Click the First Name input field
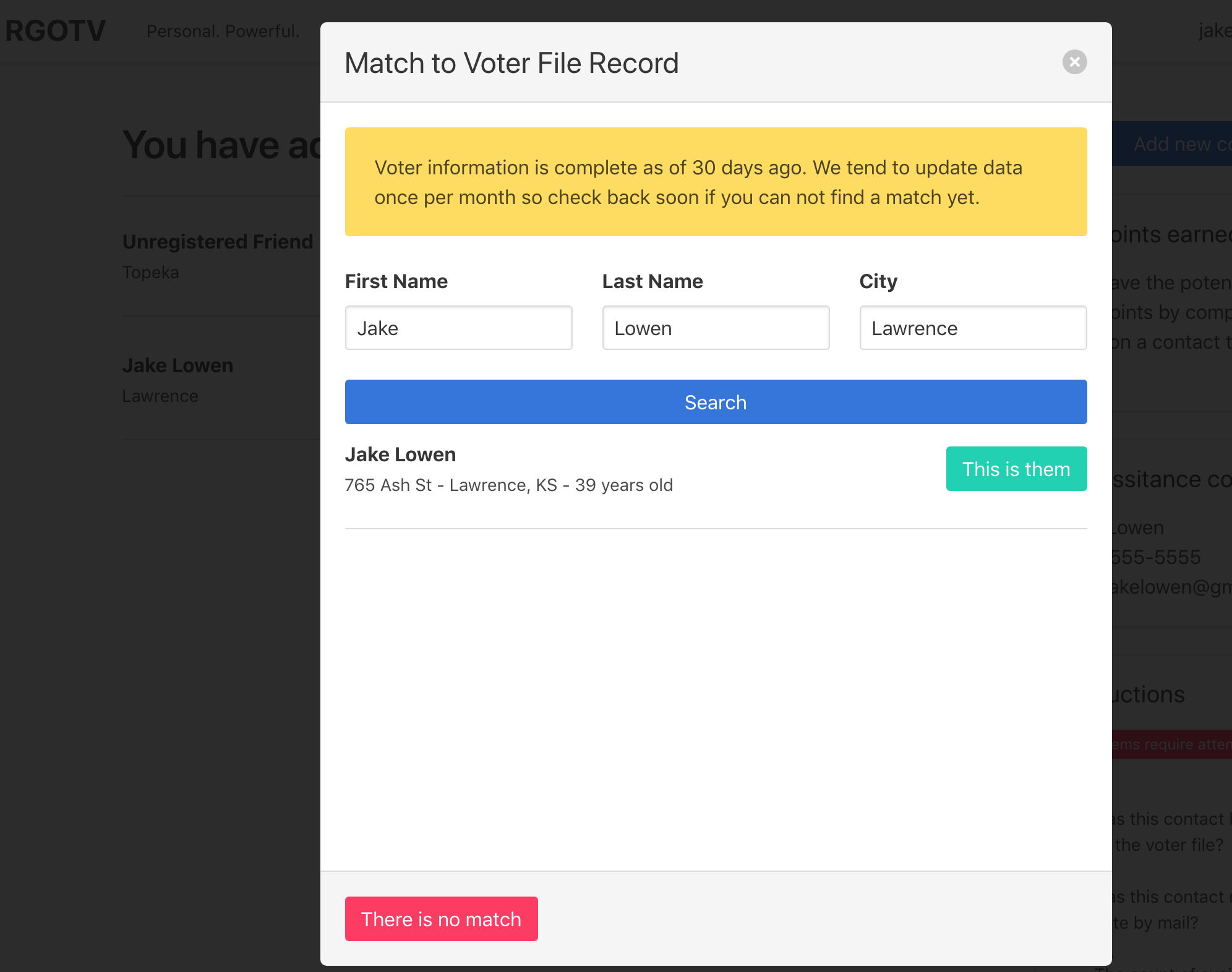 (458, 328)
